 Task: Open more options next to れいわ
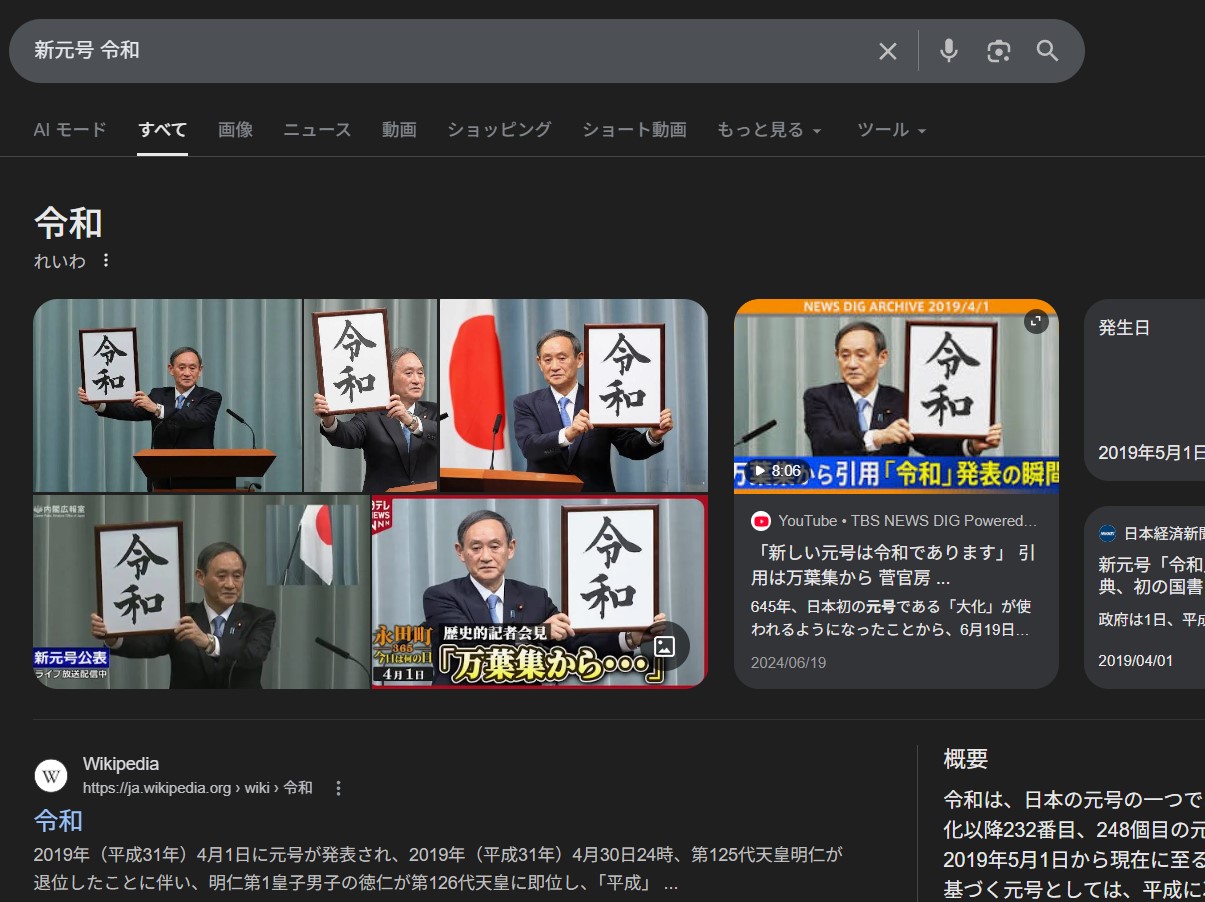click(x=106, y=261)
